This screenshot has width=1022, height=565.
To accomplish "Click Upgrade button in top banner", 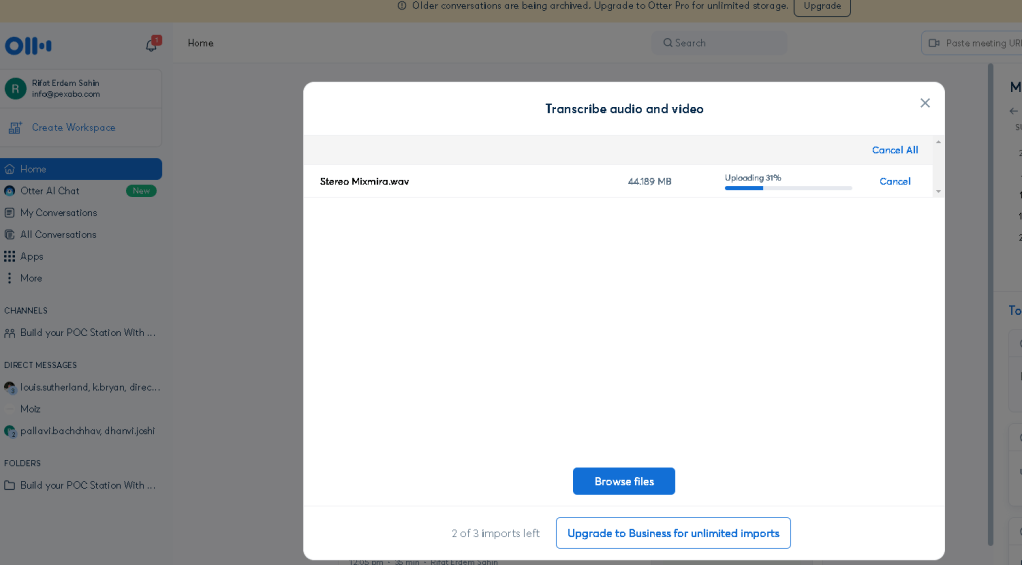I will 822,7.
